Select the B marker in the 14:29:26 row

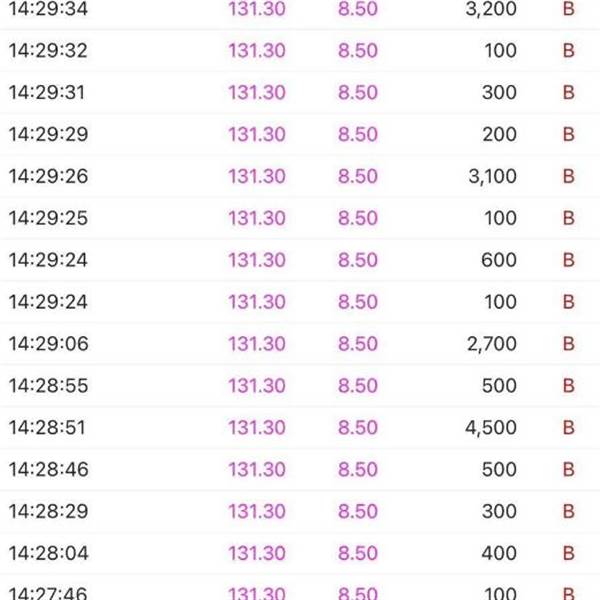(x=569, y=177)
